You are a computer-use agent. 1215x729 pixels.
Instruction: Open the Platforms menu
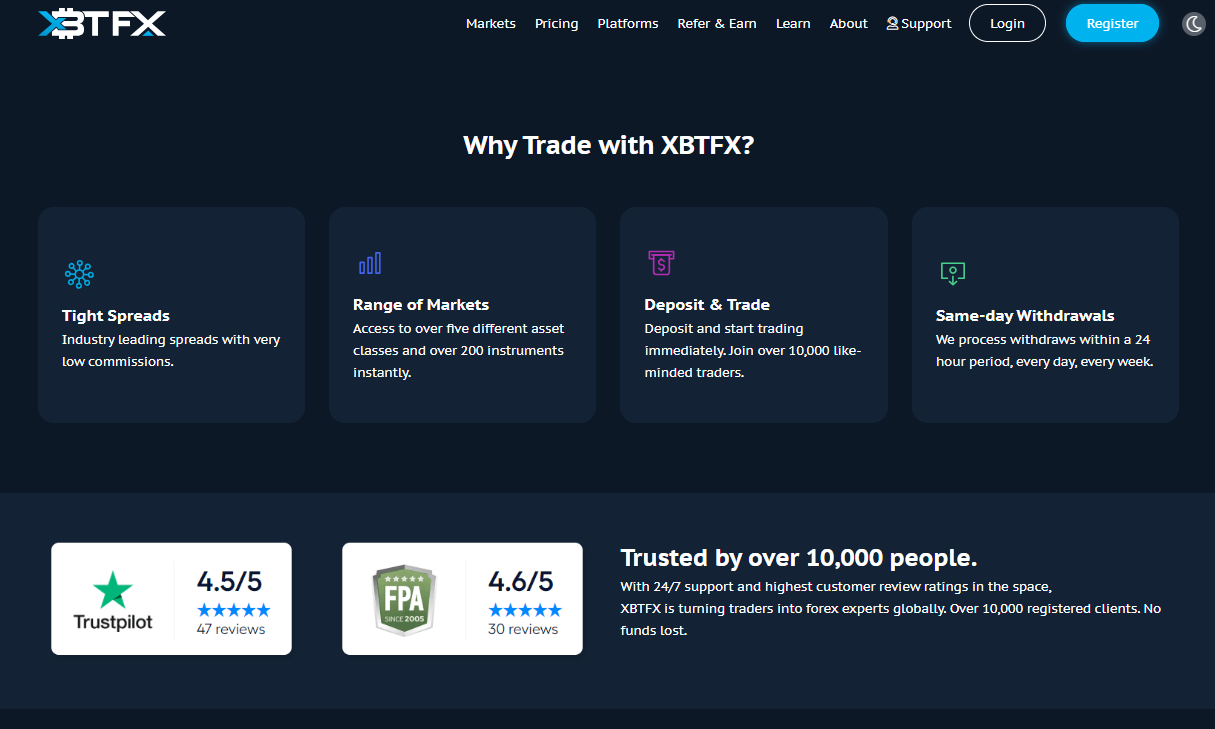pyautogui.click(x=627, y=23)
